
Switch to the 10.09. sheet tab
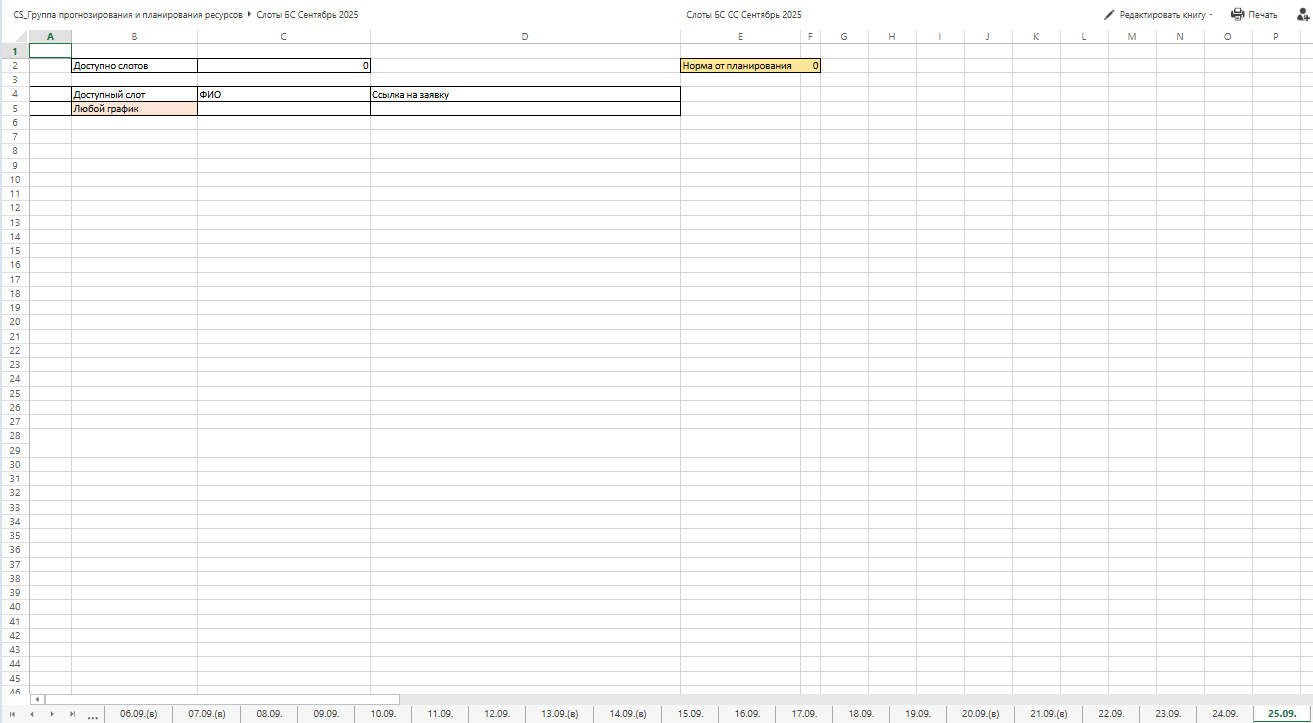click(x=382, y=714)
